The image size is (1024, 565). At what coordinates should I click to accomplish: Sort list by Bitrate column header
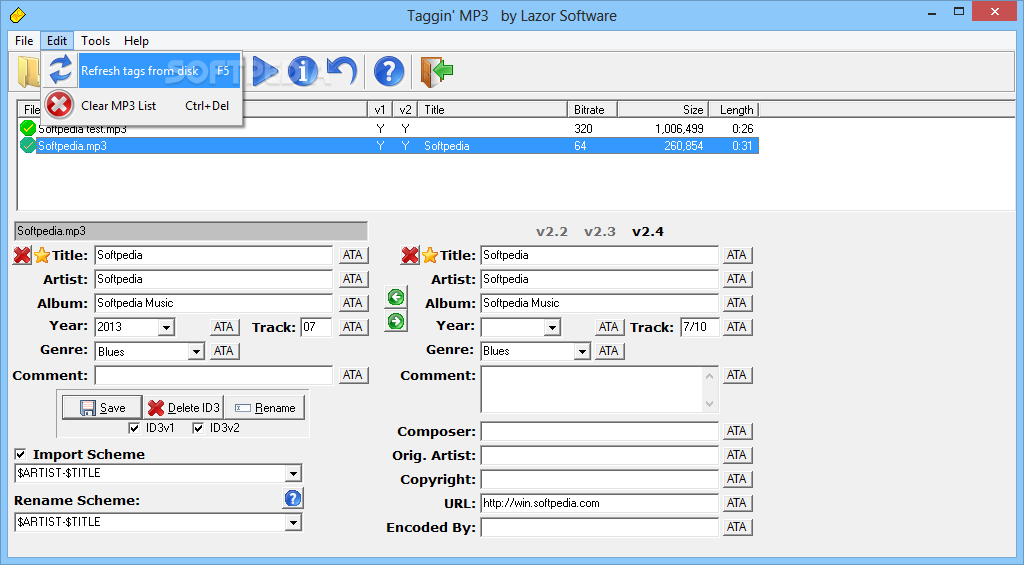tap(592, 110)
